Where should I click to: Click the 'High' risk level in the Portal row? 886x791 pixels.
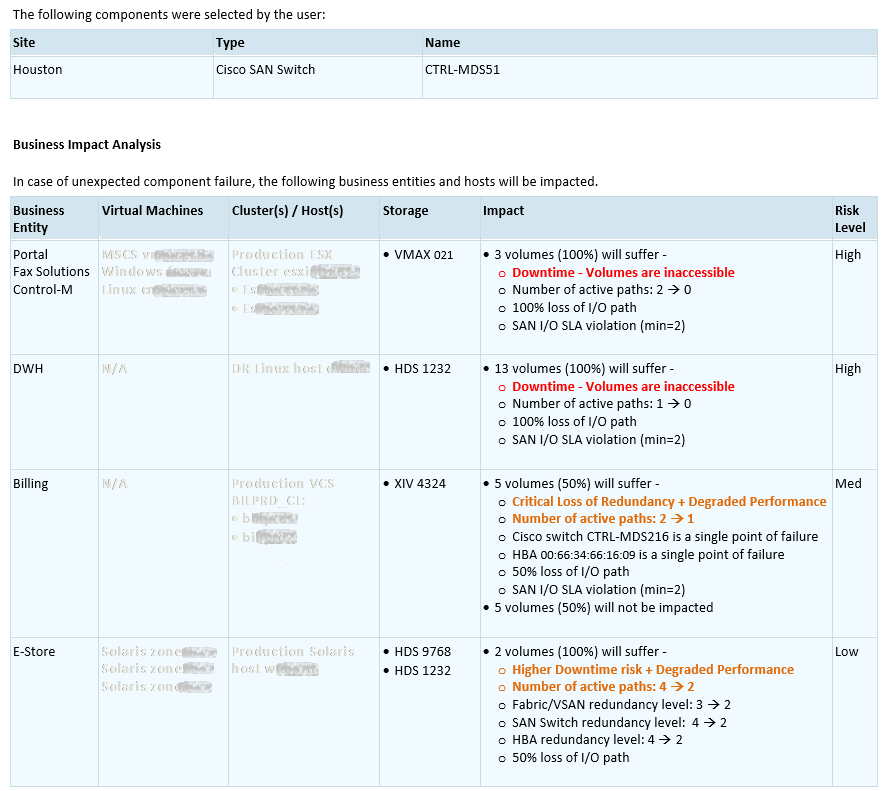click(848, 254)
